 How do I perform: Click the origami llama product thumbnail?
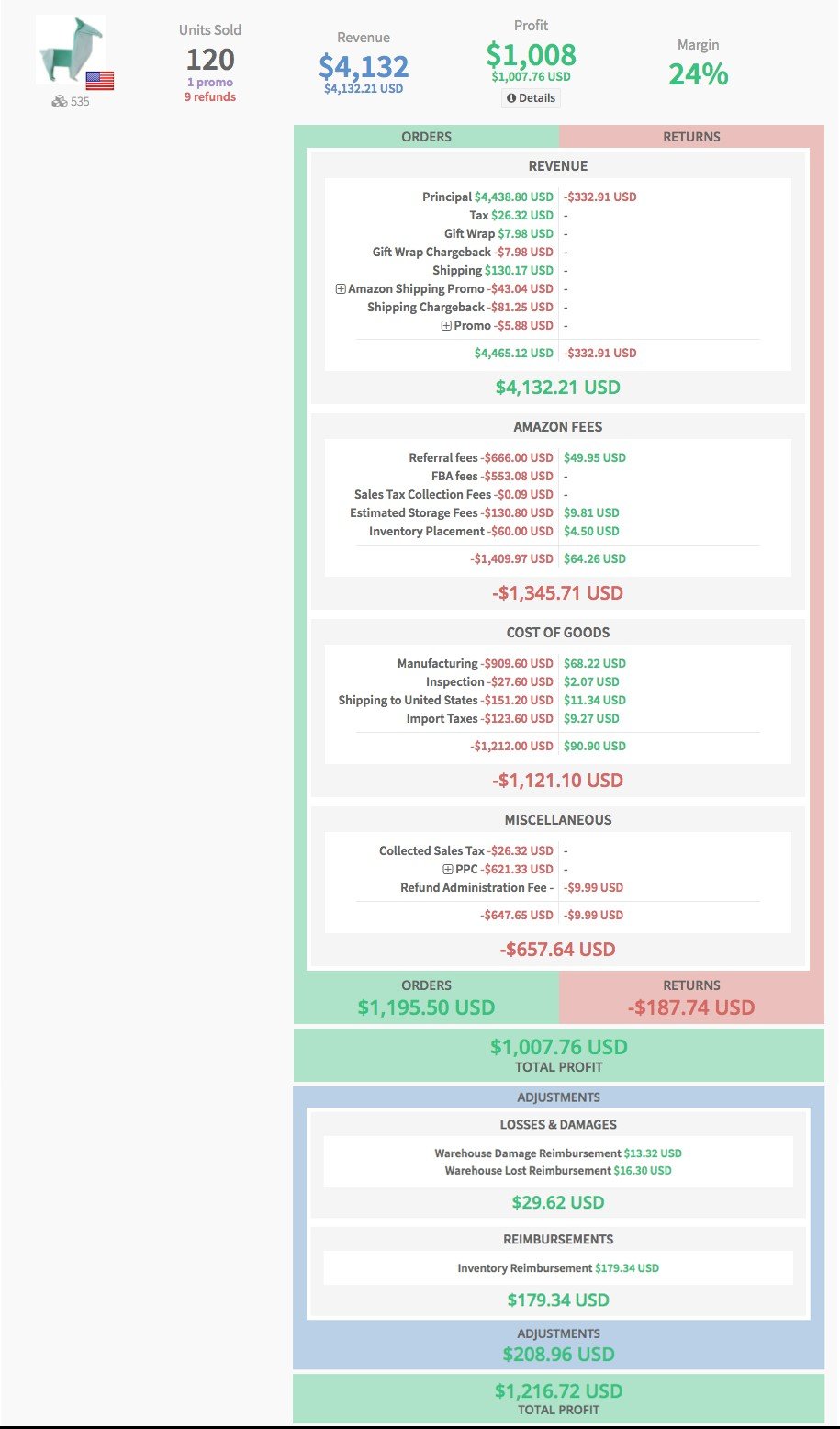pyautogui.click(x=71, y=51)
